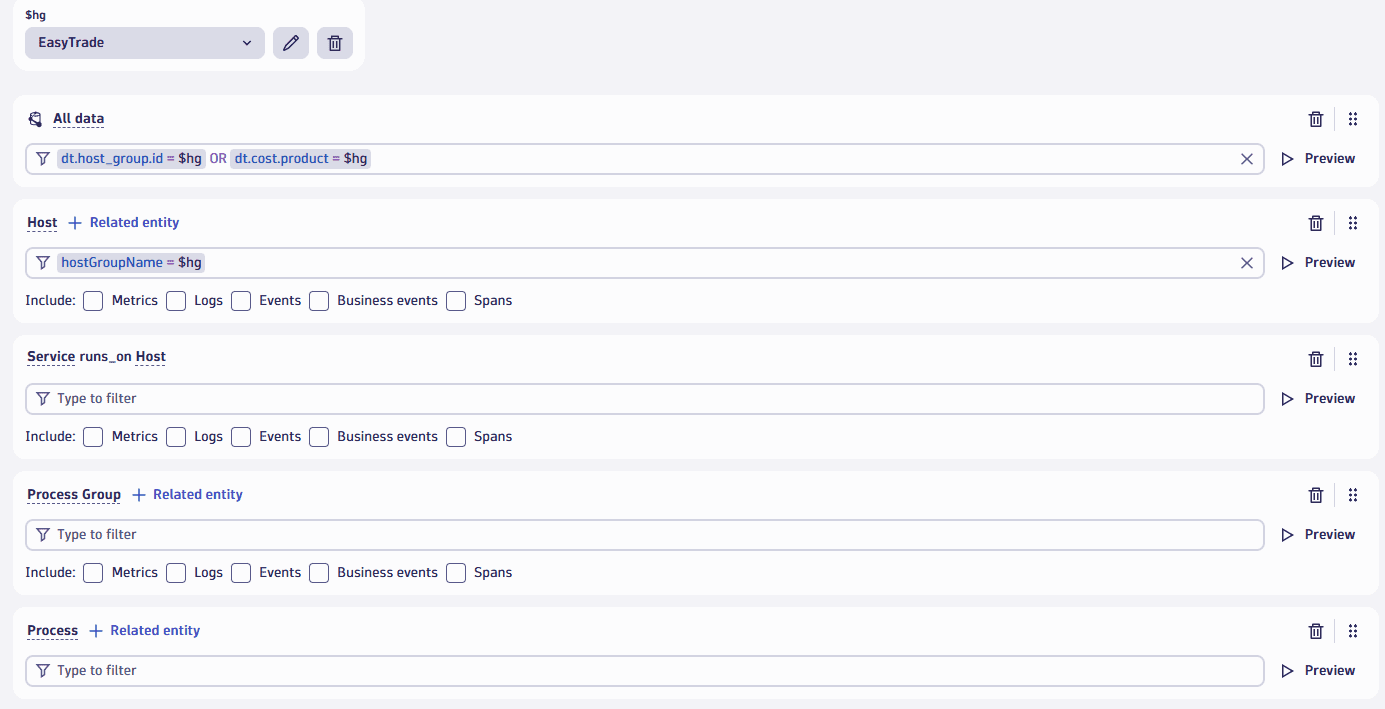Tick the Spans checkbox under Process Group

pos(456,573)
